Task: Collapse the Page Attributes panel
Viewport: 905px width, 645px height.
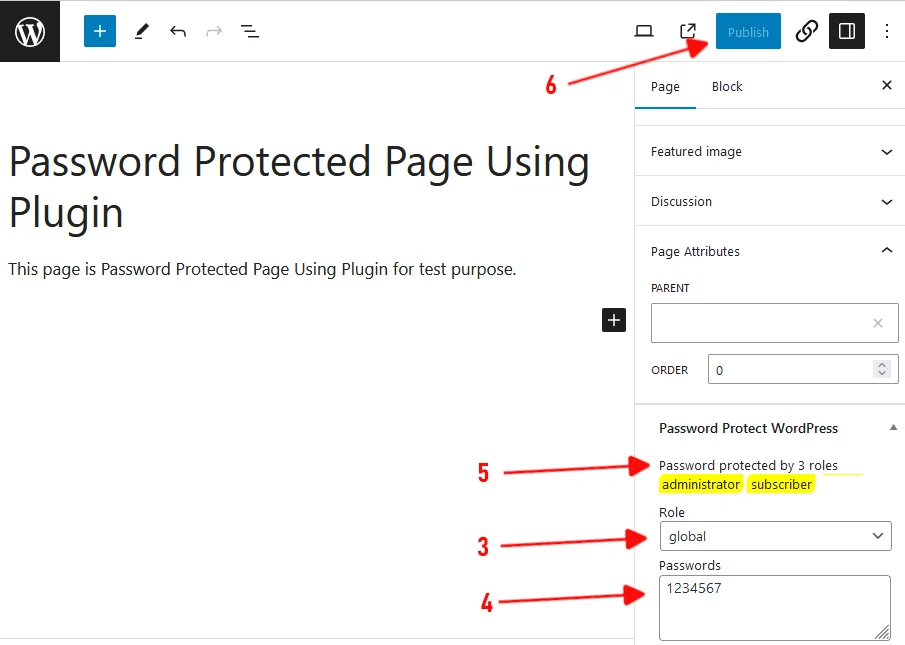Action: 770,251
